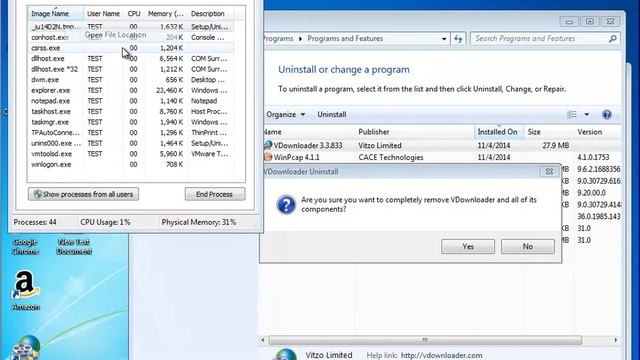Image resolution: width=640 pixels, height=360 pixels.
Task: Click Open File Location context menu item
Action: 116,35
